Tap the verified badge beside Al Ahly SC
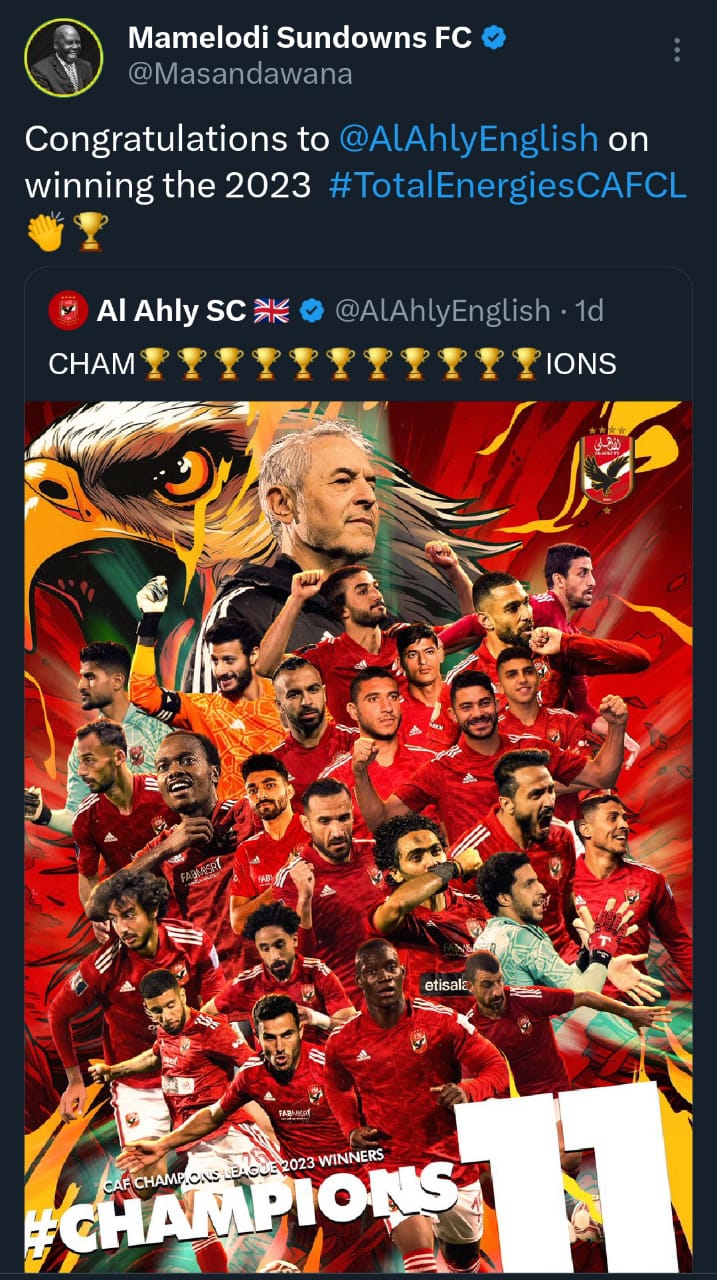This screenshot has width=717, height=1280. tap(312, 312)
